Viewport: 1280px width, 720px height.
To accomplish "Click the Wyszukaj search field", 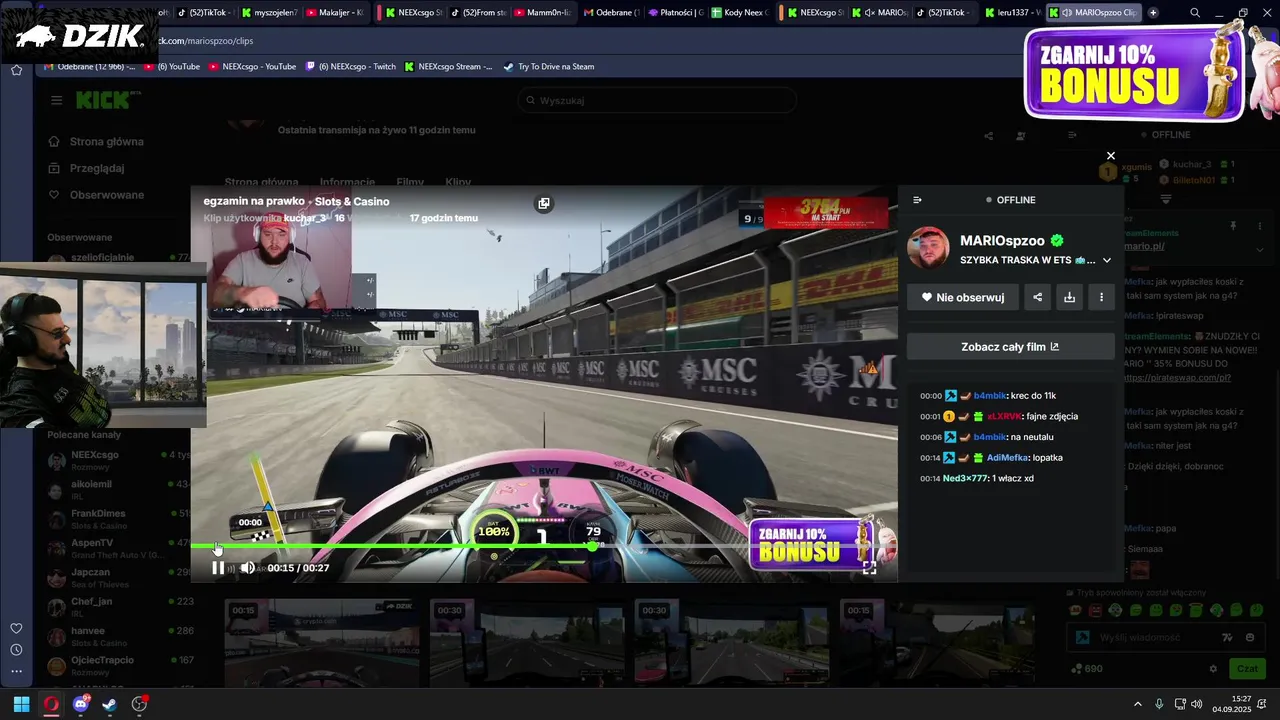I will pos(657,100).
